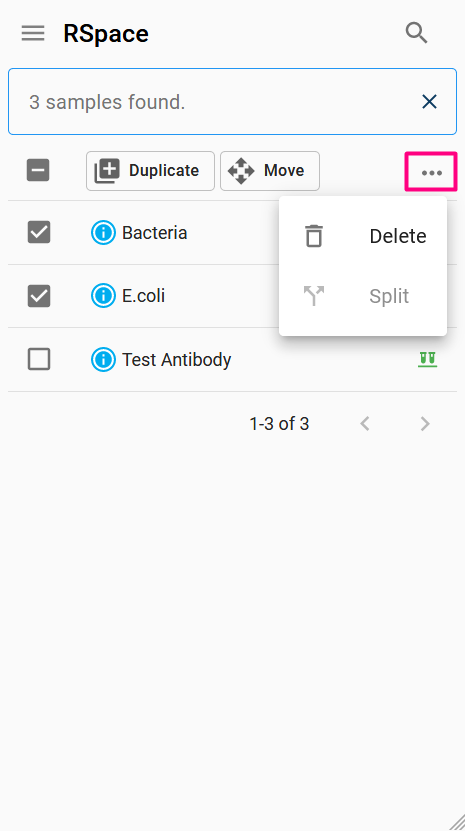Open info for Test Antibody sample
The height and width of the screenshot is (831, 465).
[103, 360]
